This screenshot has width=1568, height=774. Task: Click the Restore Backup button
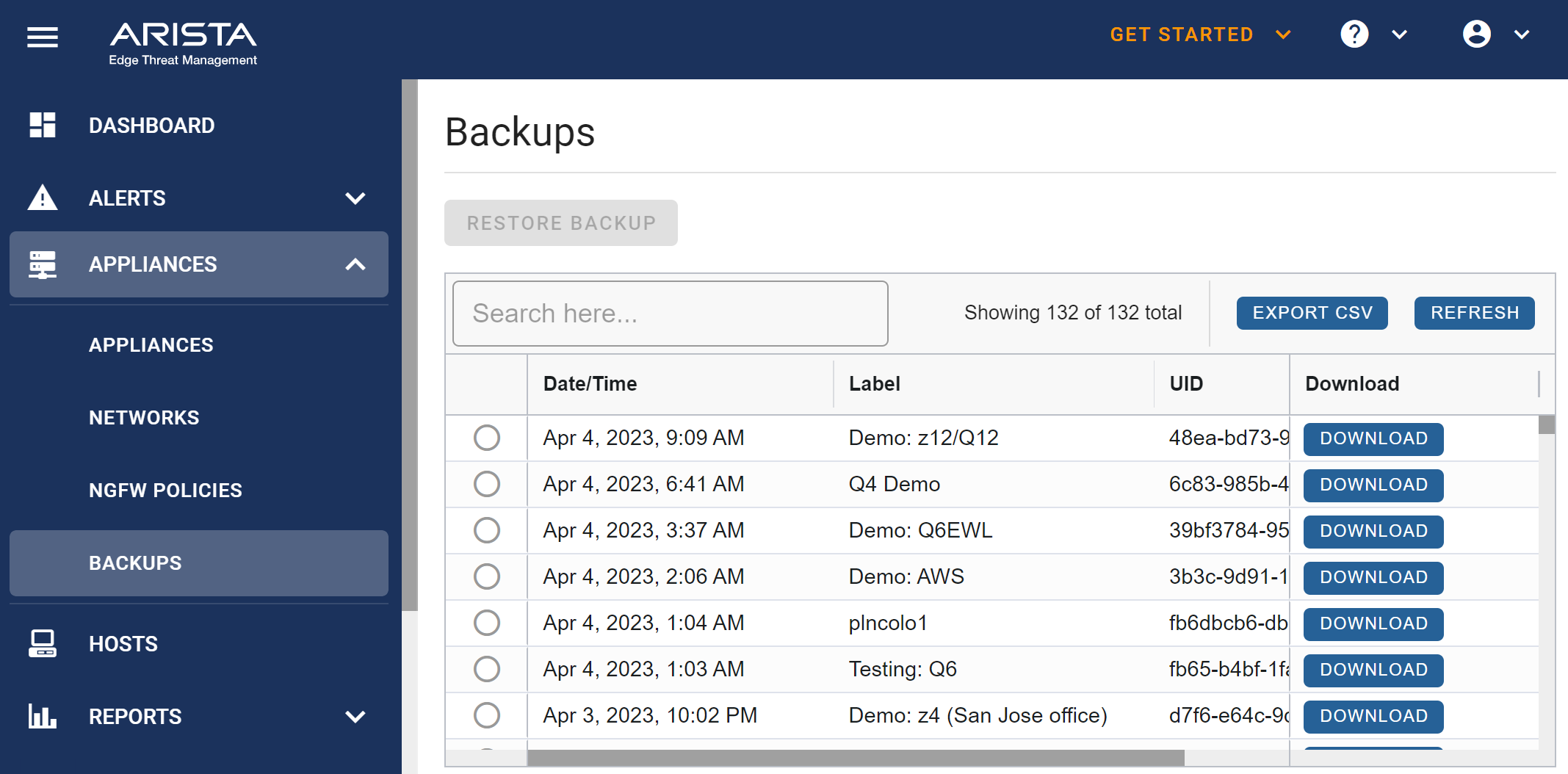(561, 223)
